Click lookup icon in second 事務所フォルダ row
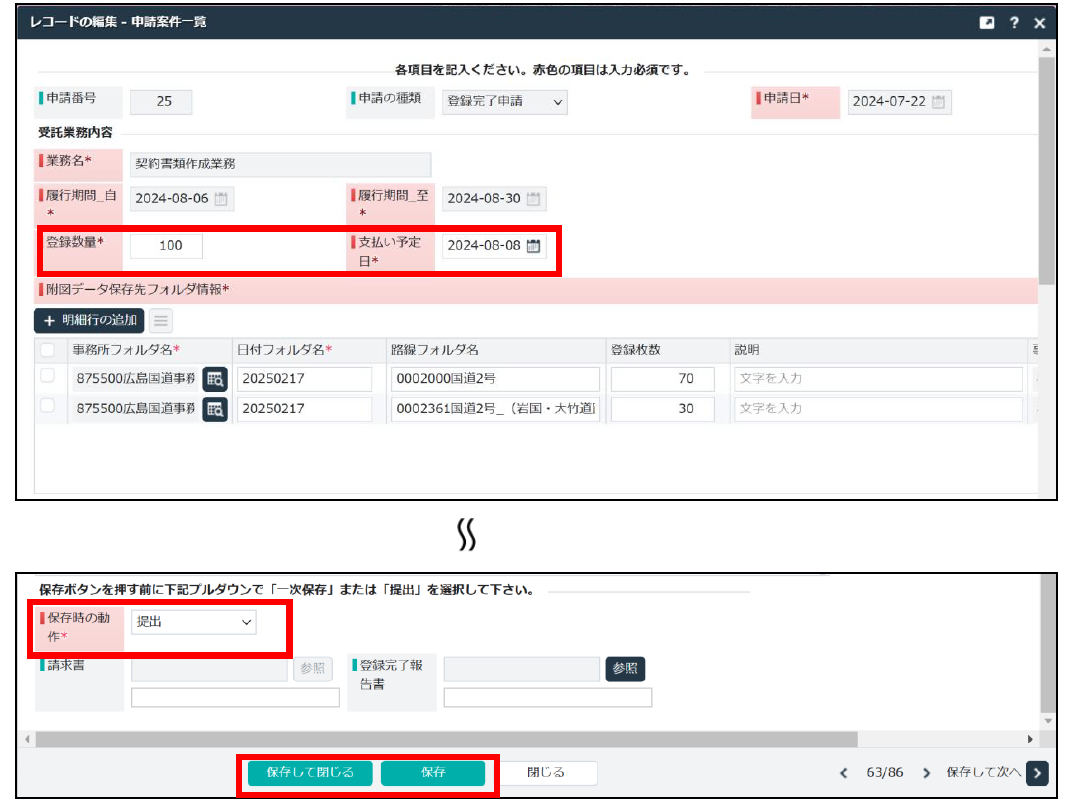This screenshot has height=801, width=1066. click(x=215, y=409)
